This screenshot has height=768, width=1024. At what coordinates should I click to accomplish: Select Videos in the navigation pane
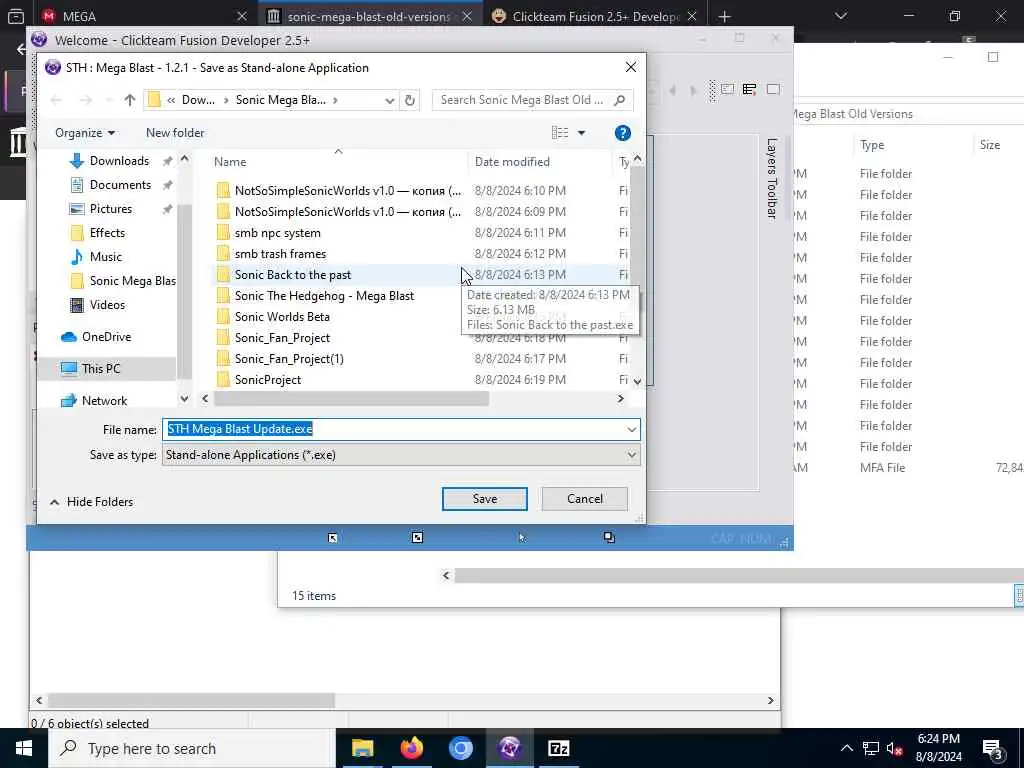[x=106, y=305]
